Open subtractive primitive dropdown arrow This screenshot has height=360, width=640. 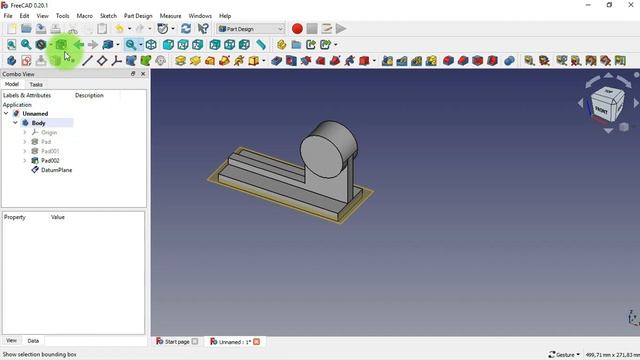coord(374,61)
